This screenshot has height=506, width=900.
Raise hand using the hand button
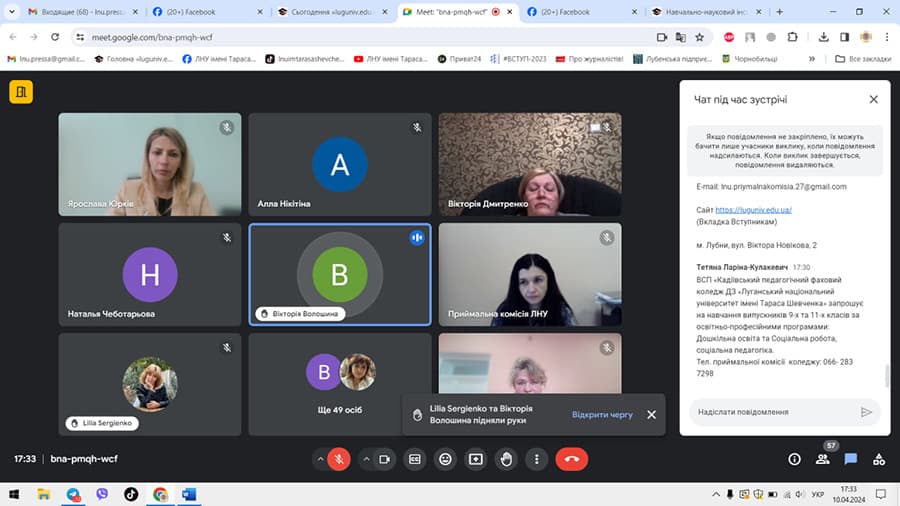(506, 459)
